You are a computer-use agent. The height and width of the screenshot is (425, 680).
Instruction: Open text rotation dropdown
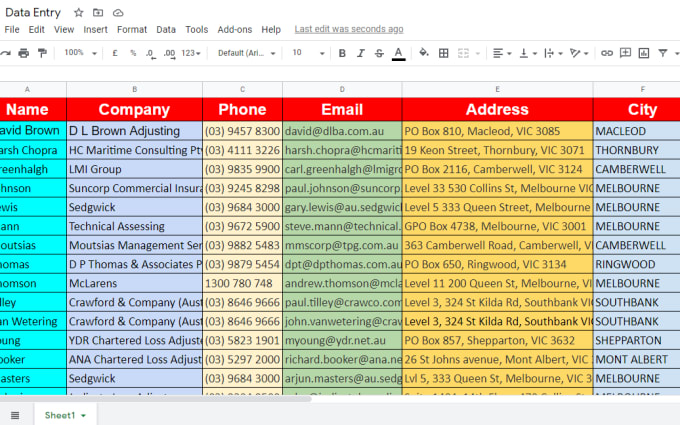click(x=579, y=53)
